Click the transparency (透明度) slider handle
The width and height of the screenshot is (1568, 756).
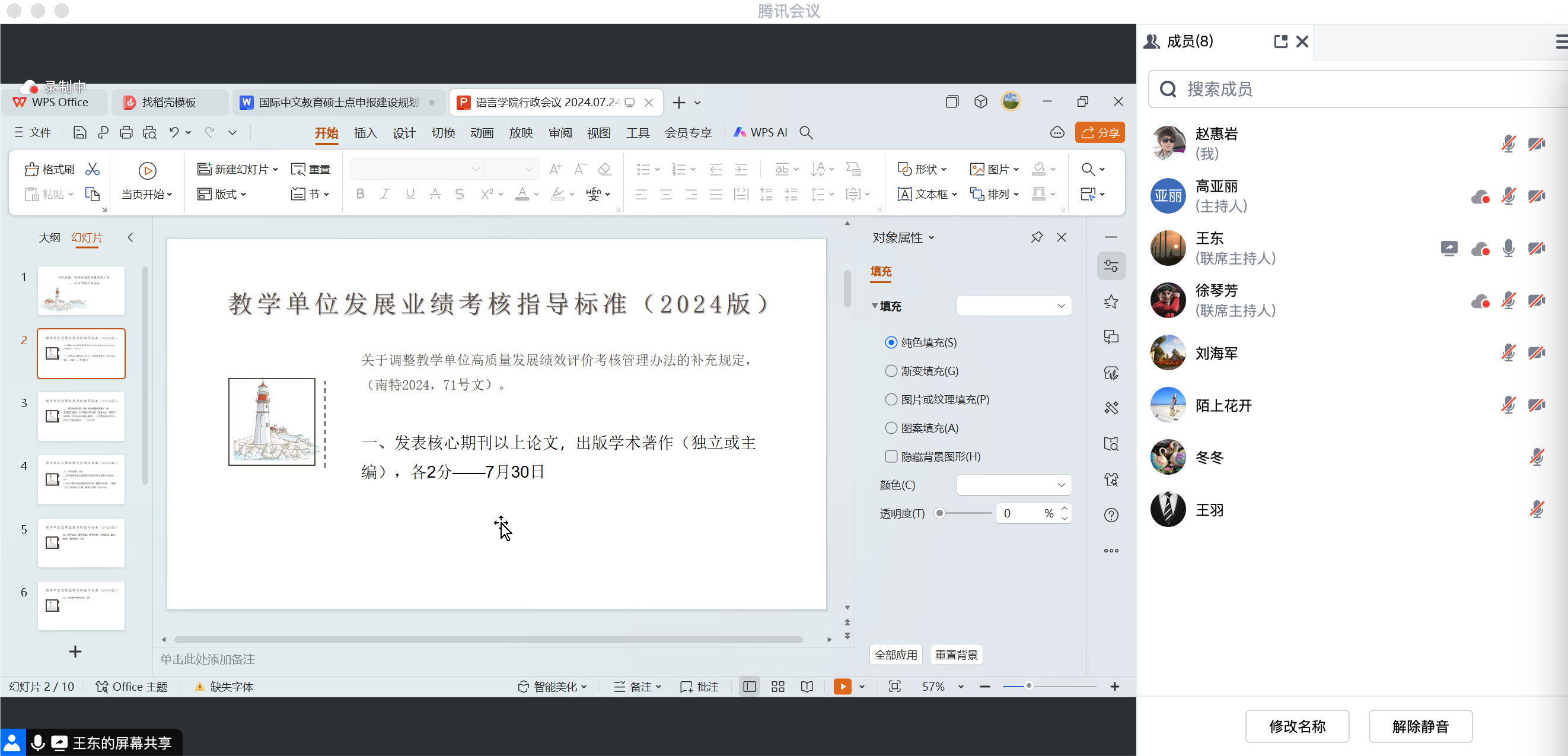940,513
